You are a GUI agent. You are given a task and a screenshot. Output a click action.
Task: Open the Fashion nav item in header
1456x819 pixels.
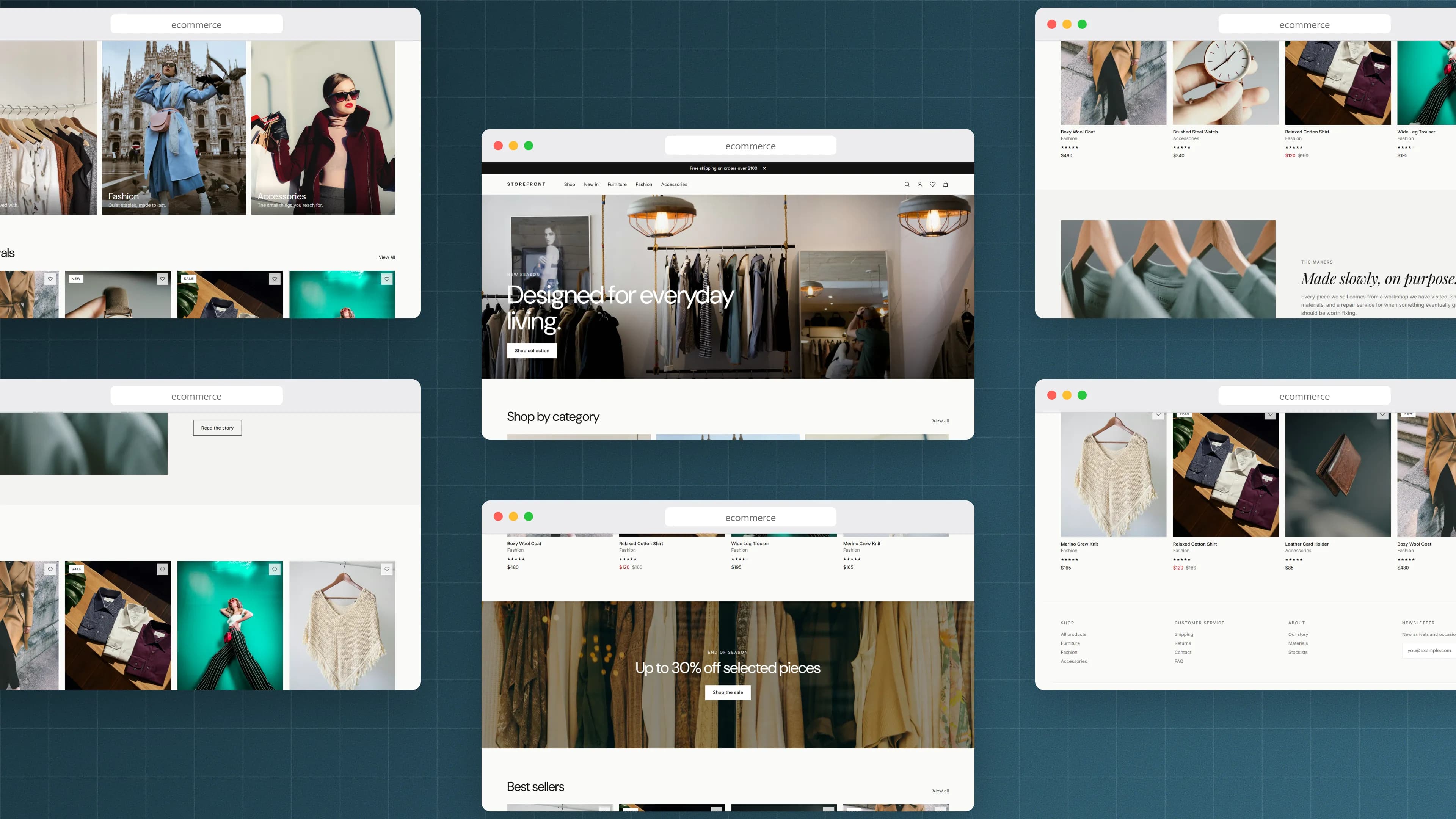(644, 184)
